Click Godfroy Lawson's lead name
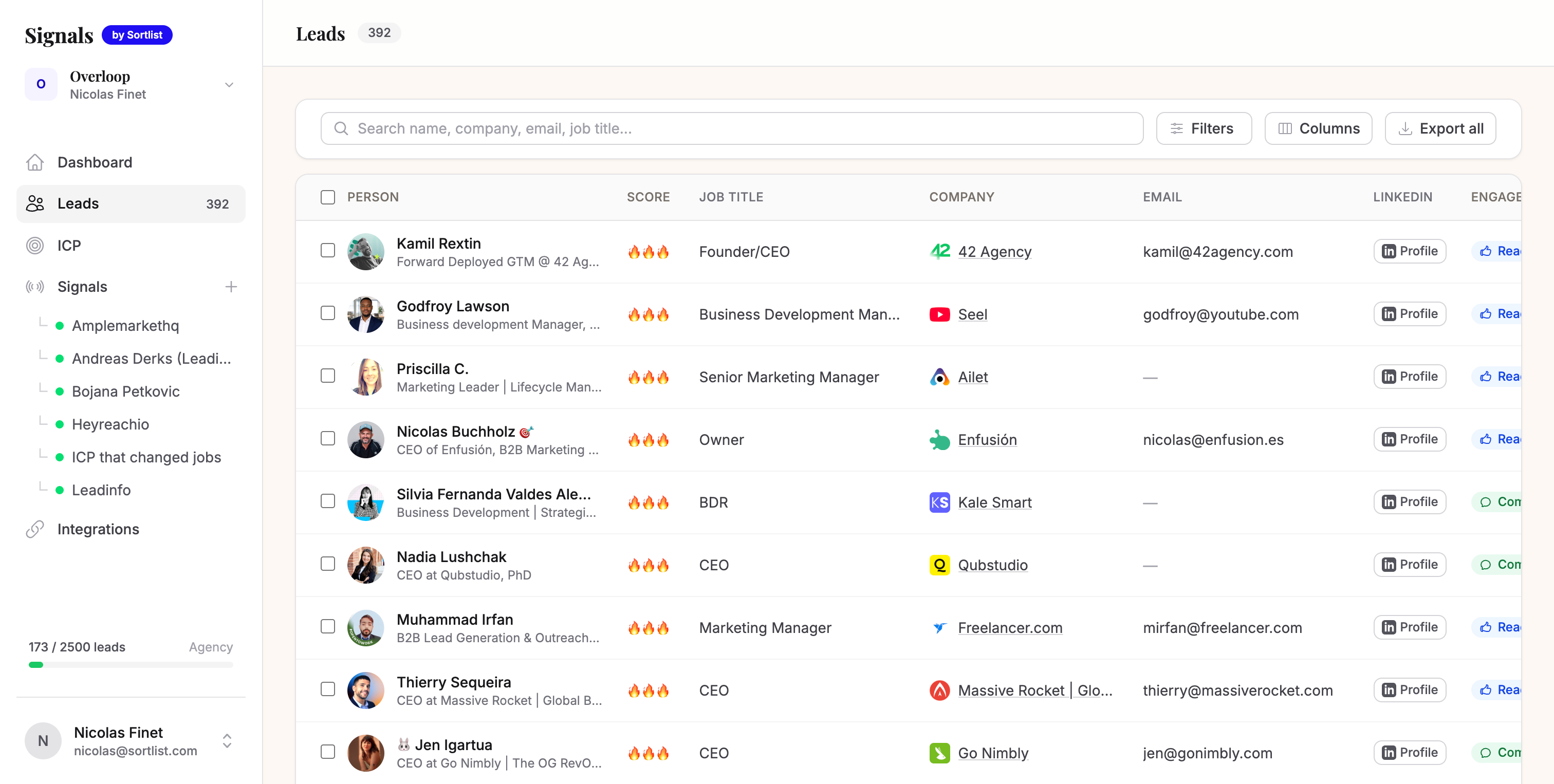The image size is (1554, 784). tap(453, 306)
